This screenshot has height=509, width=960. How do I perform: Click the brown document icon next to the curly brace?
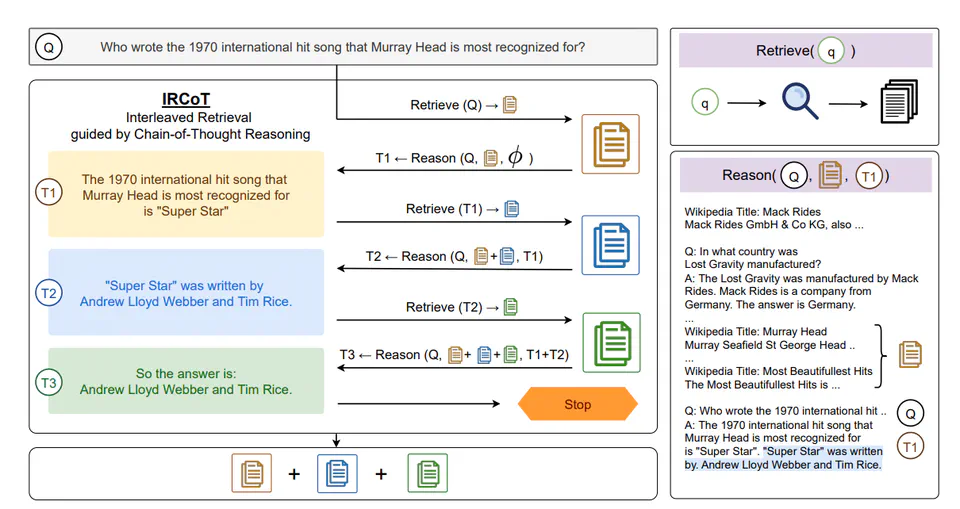tap(910, 354)
